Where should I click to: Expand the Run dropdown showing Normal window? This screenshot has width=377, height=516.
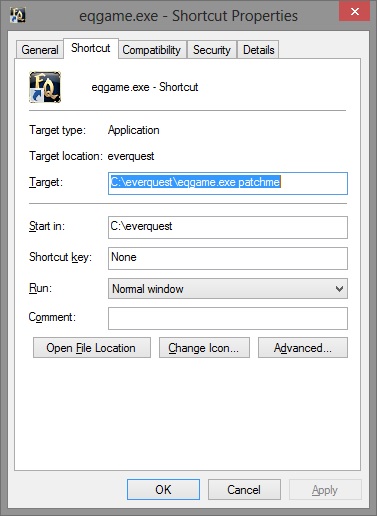click(x=228, y=289)
